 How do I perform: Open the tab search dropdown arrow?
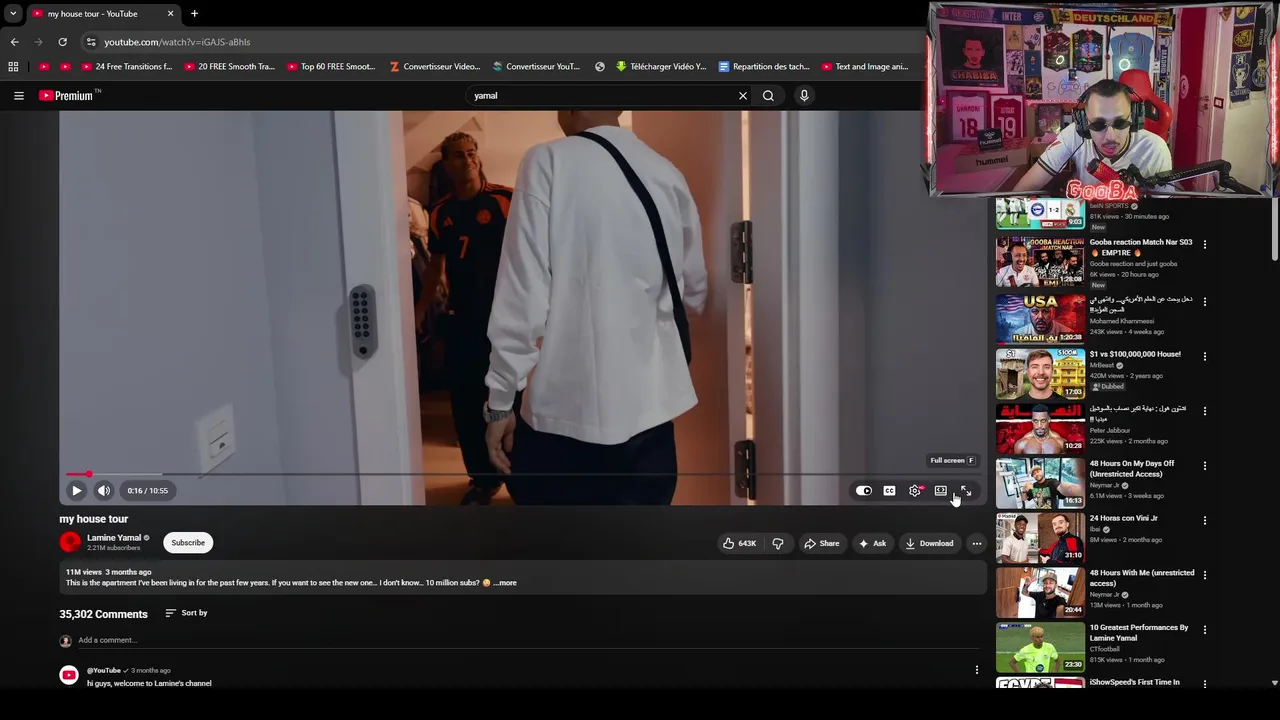[12, 14]
